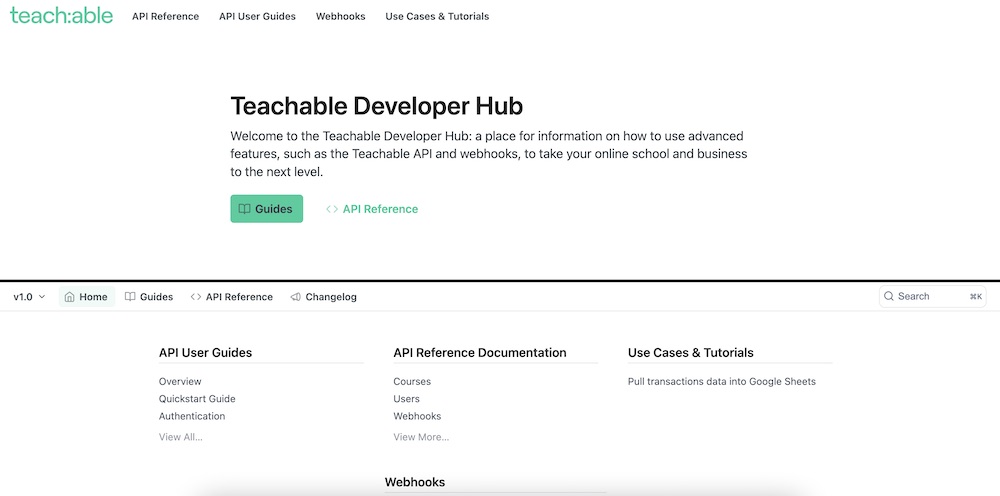Screen dimensions: 1000x496
Task: Click the book icon in the Guides tab
Action: pyautogui.click(x=130, y=297)
